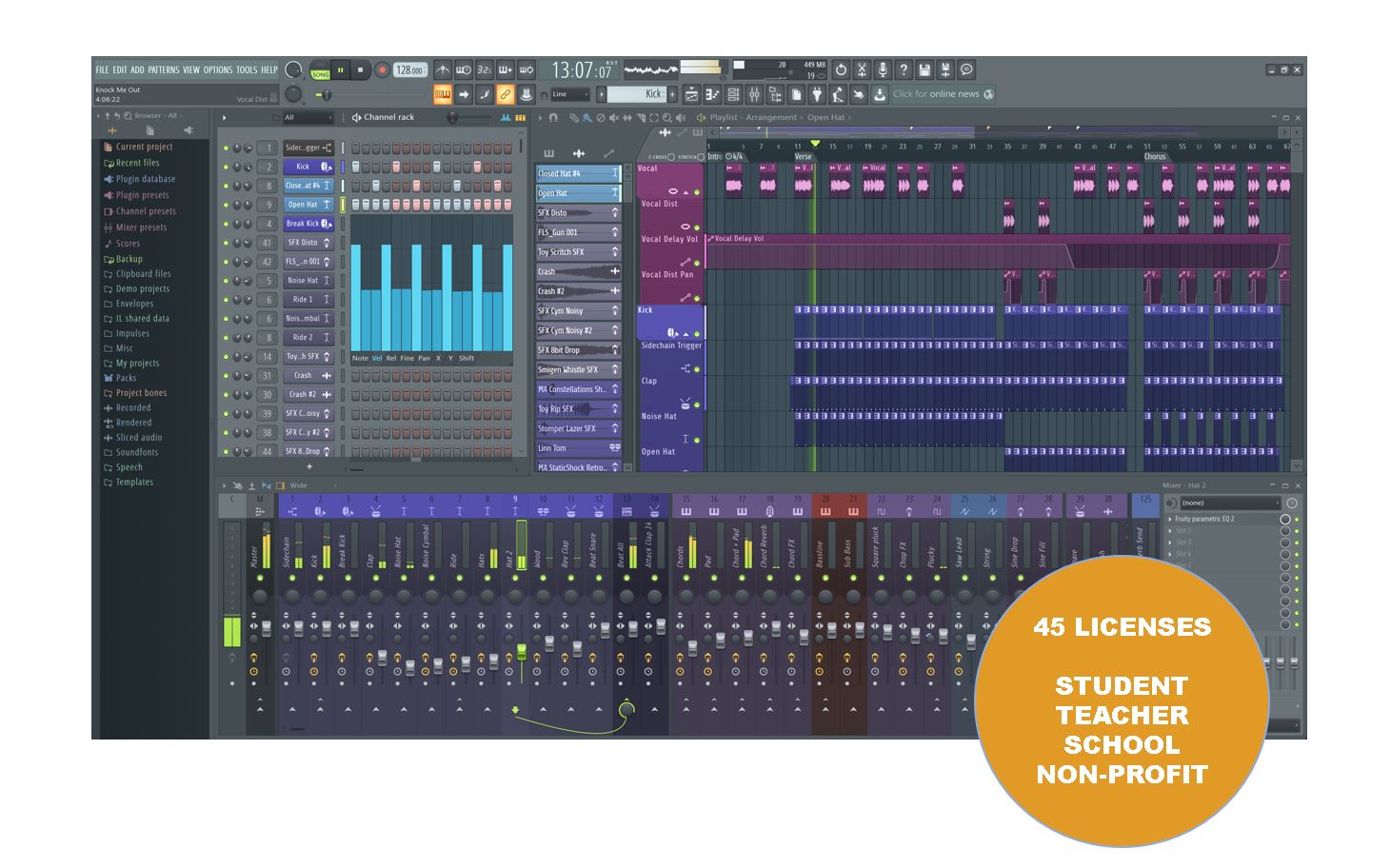Image resolution: width=1391 pixels, height=868 pixels.
Task: Expand the Templates folder
Action: coord(129,483)
